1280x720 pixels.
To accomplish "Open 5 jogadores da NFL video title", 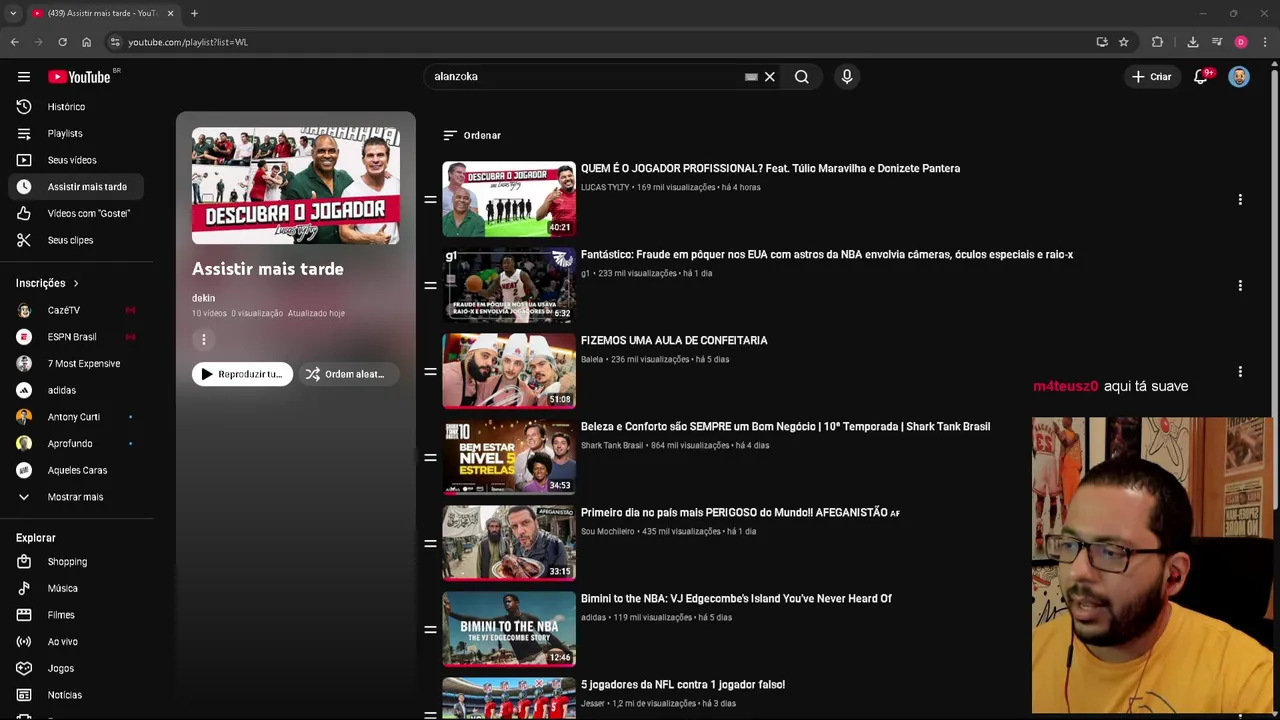I will click(683, 685).
